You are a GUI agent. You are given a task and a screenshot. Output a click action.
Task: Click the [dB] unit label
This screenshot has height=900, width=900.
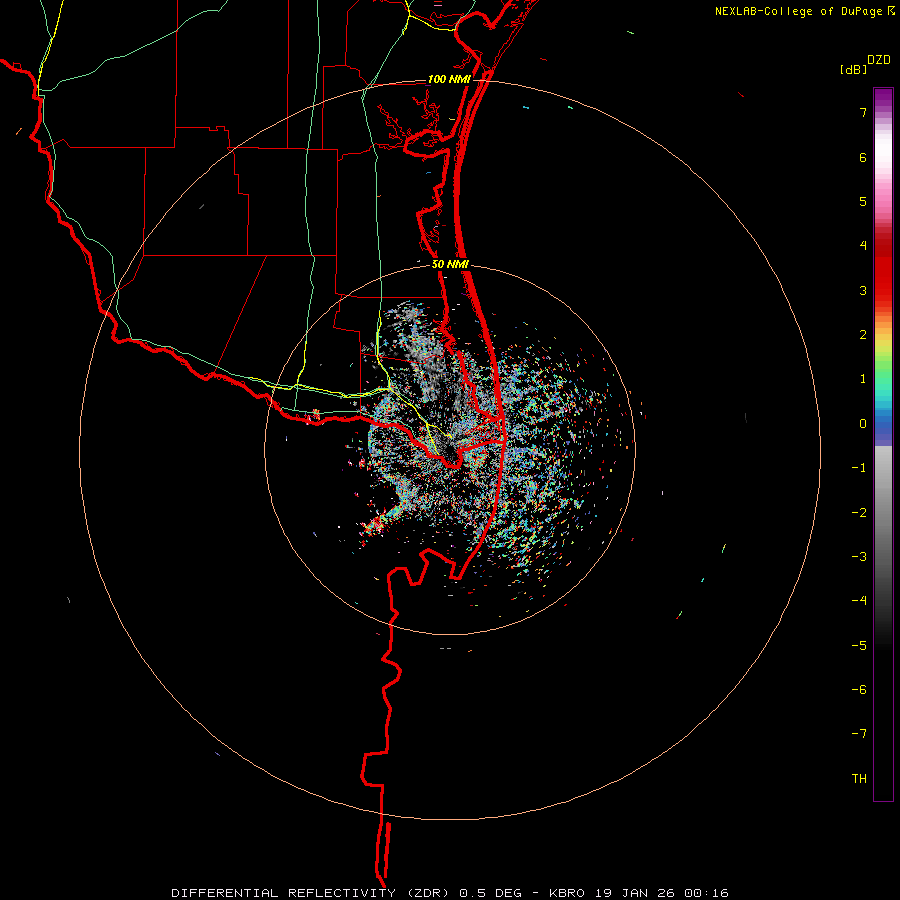tap(853, 70)
